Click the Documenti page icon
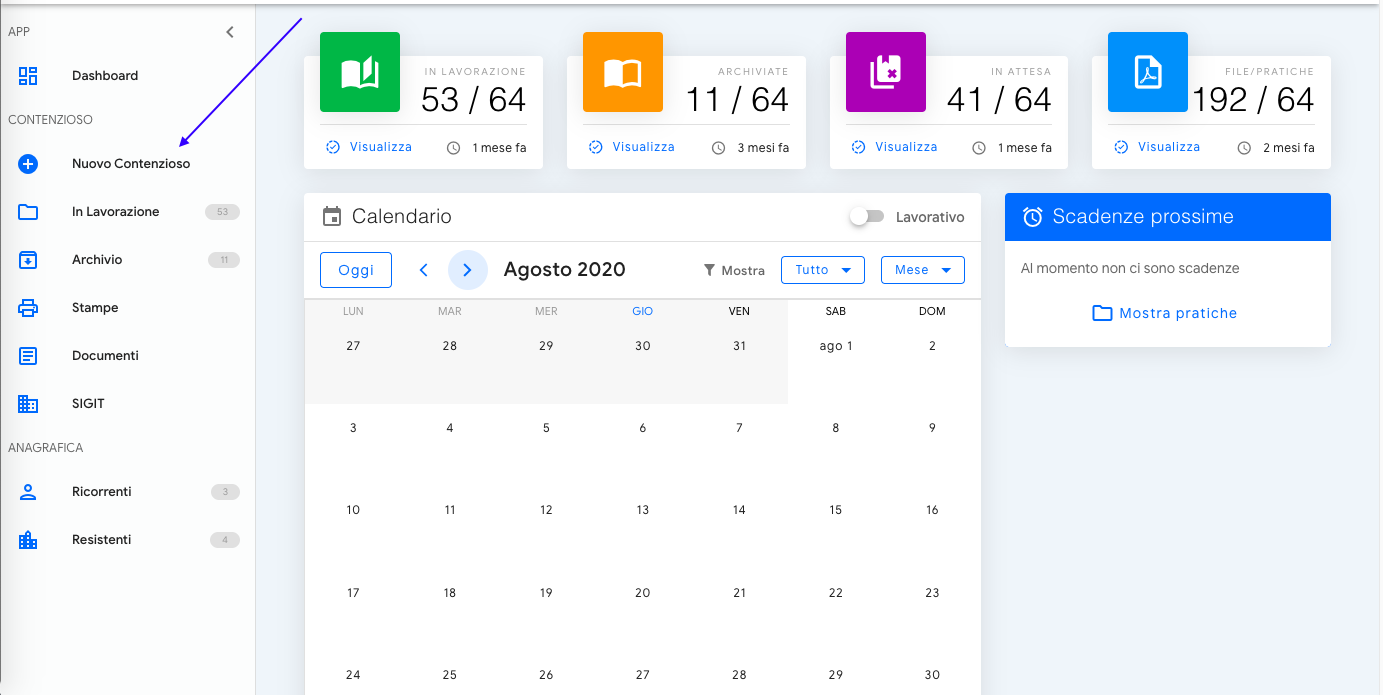 tap(28, 356)
